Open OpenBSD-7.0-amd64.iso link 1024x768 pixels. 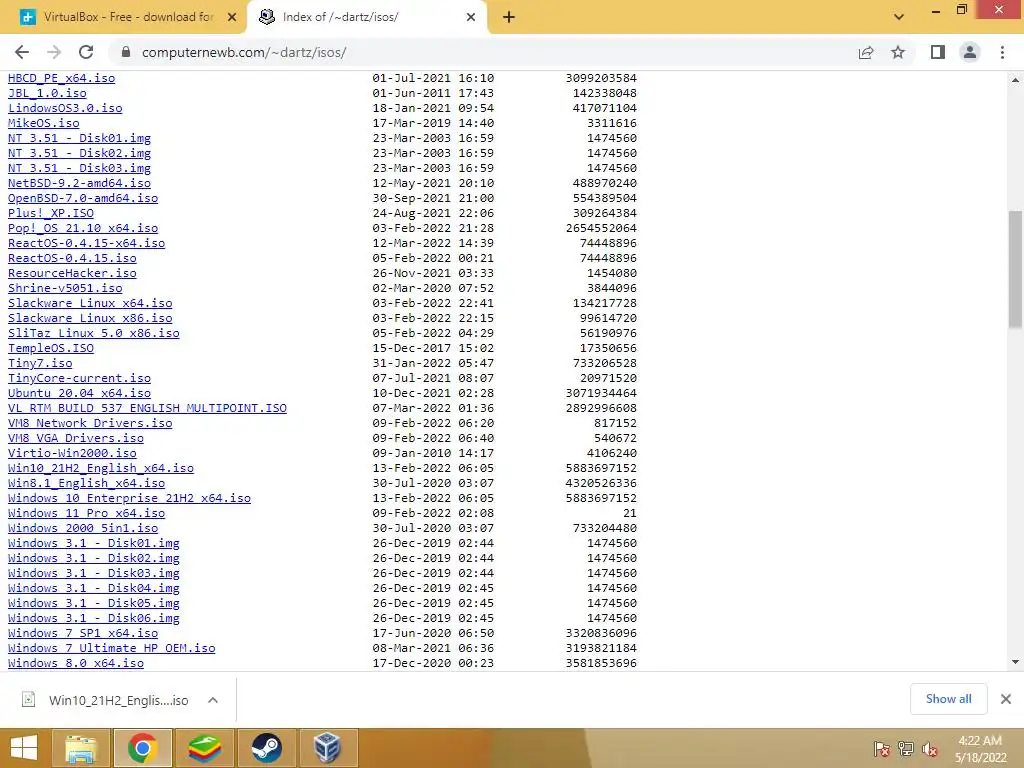[x=83, y=198]
